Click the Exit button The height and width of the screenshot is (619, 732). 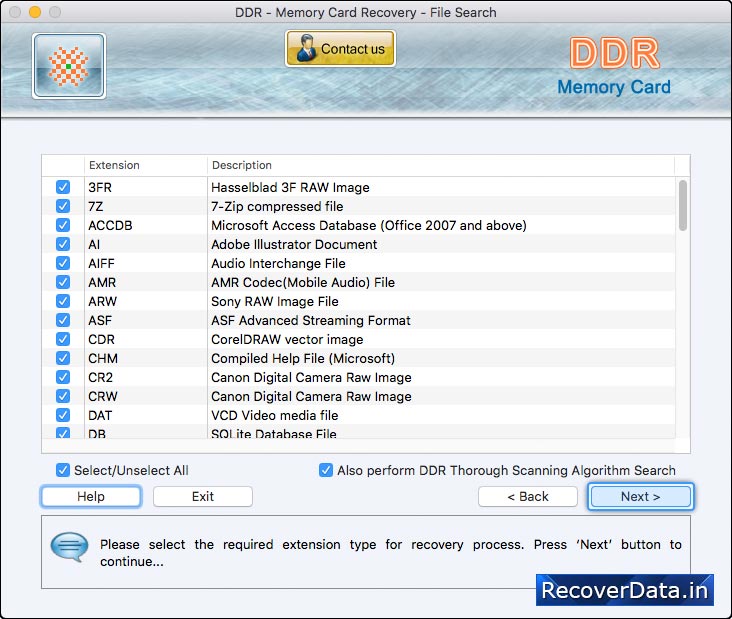coord(203,496)
